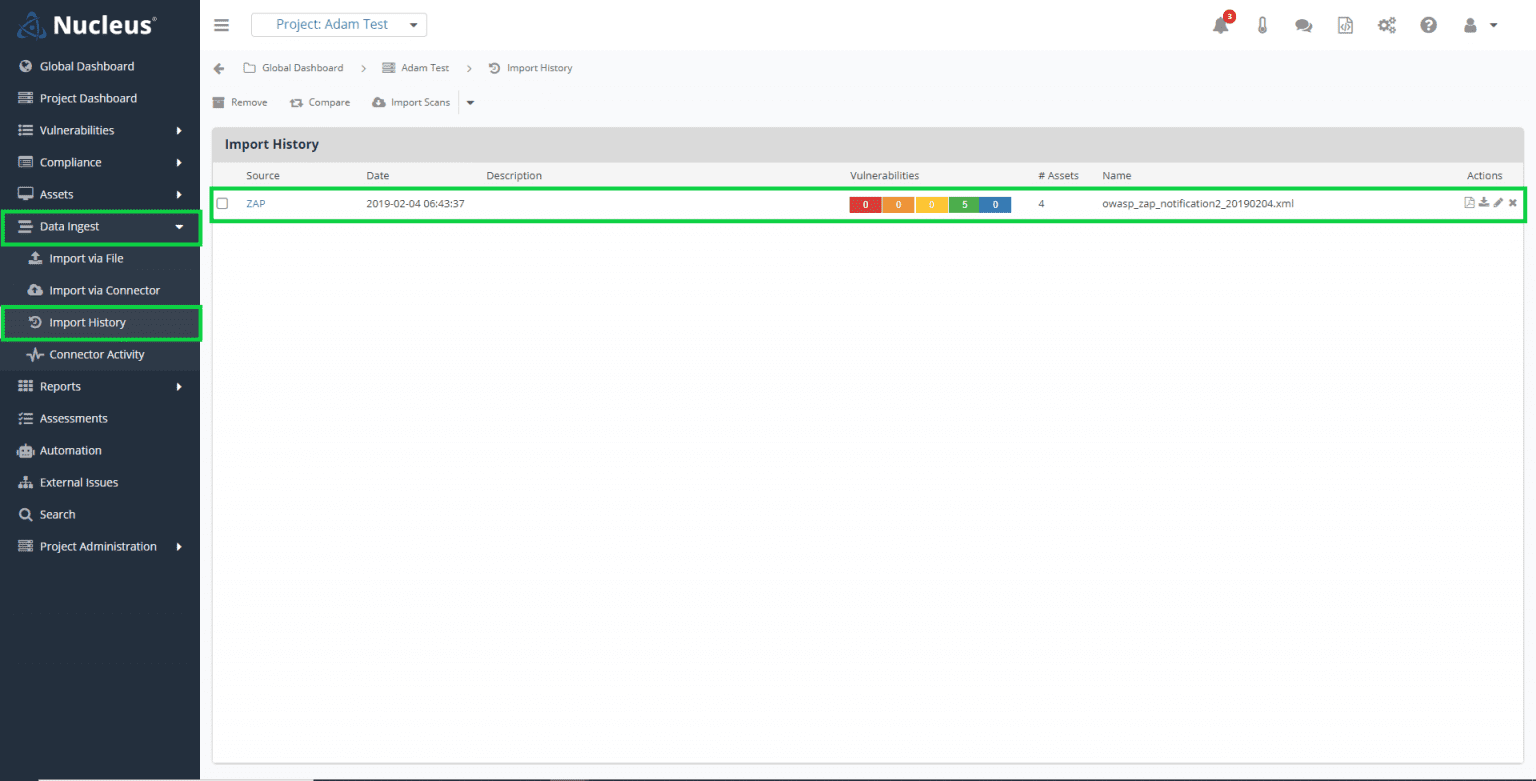1536x781 pixels.
Task: Toggle the sidebar hamburger menu
Action: tap(221, 25)
